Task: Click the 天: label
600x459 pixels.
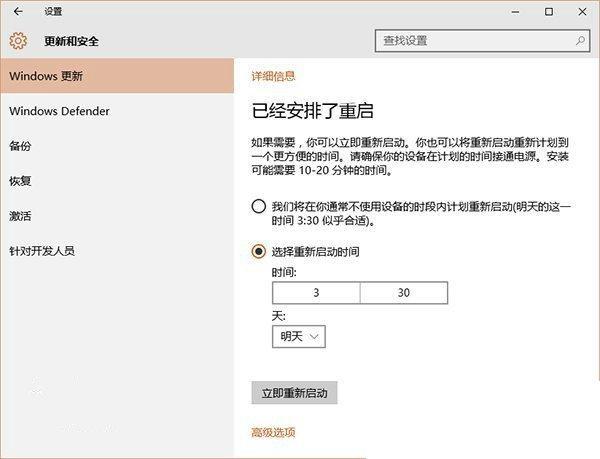Action: [x=279, y=316]
